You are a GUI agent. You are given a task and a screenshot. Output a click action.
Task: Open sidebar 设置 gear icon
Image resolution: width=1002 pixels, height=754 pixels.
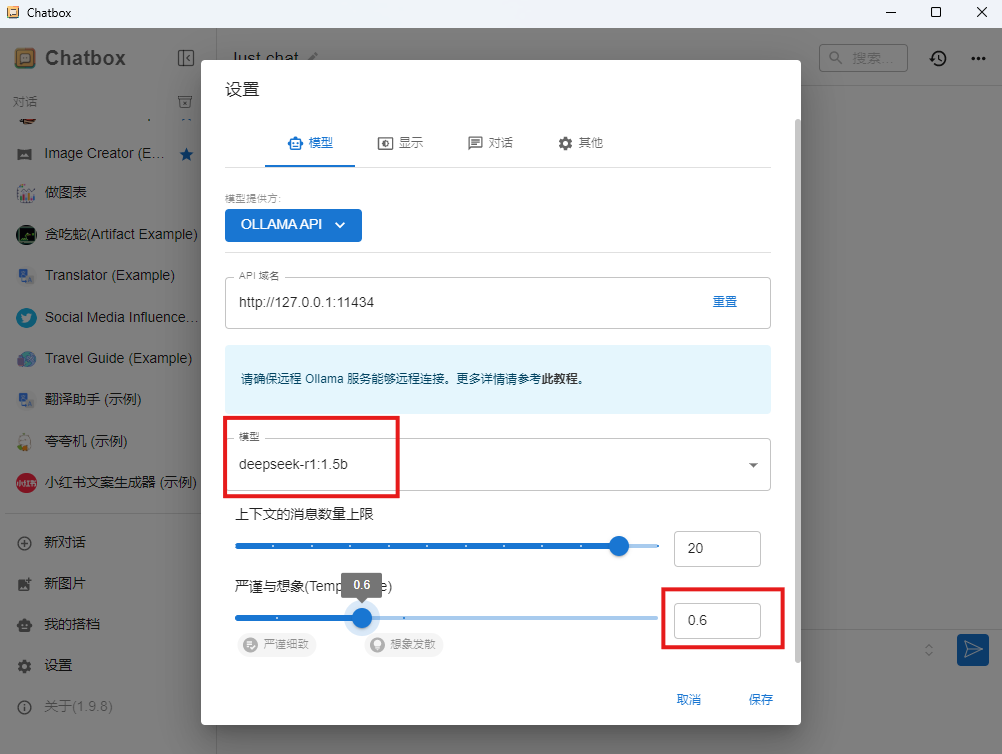coord(24,666)
